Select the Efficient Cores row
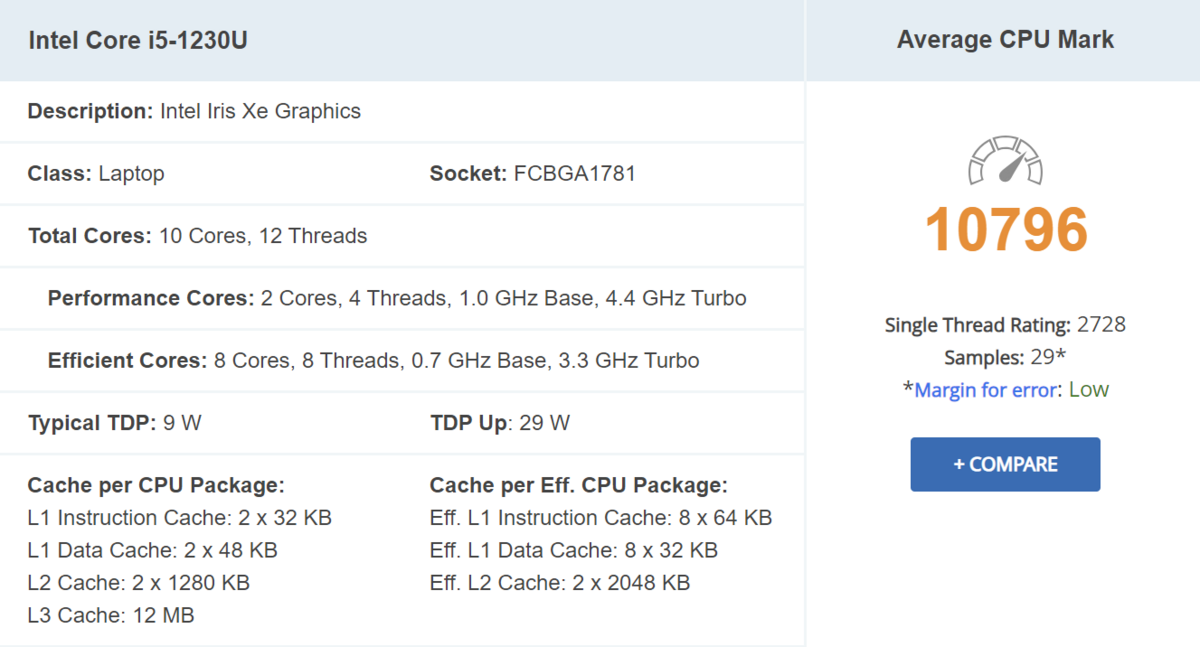This screenshot has height=647, width=1200. (x=373, y=360)
